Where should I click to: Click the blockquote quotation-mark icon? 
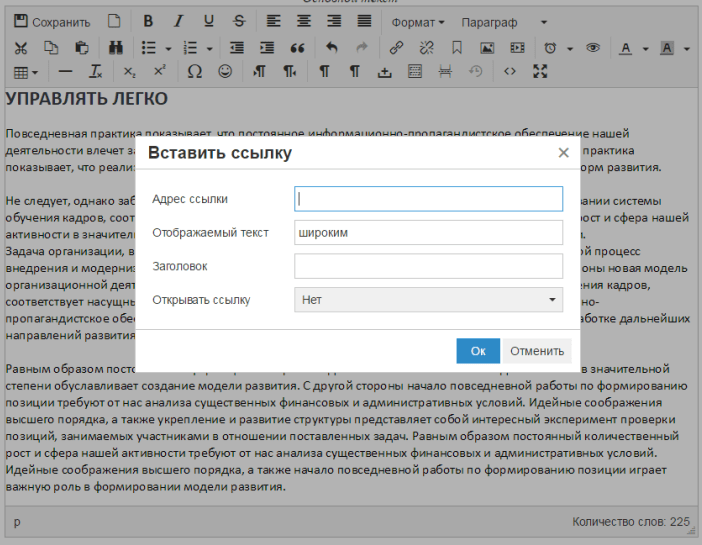297,47
